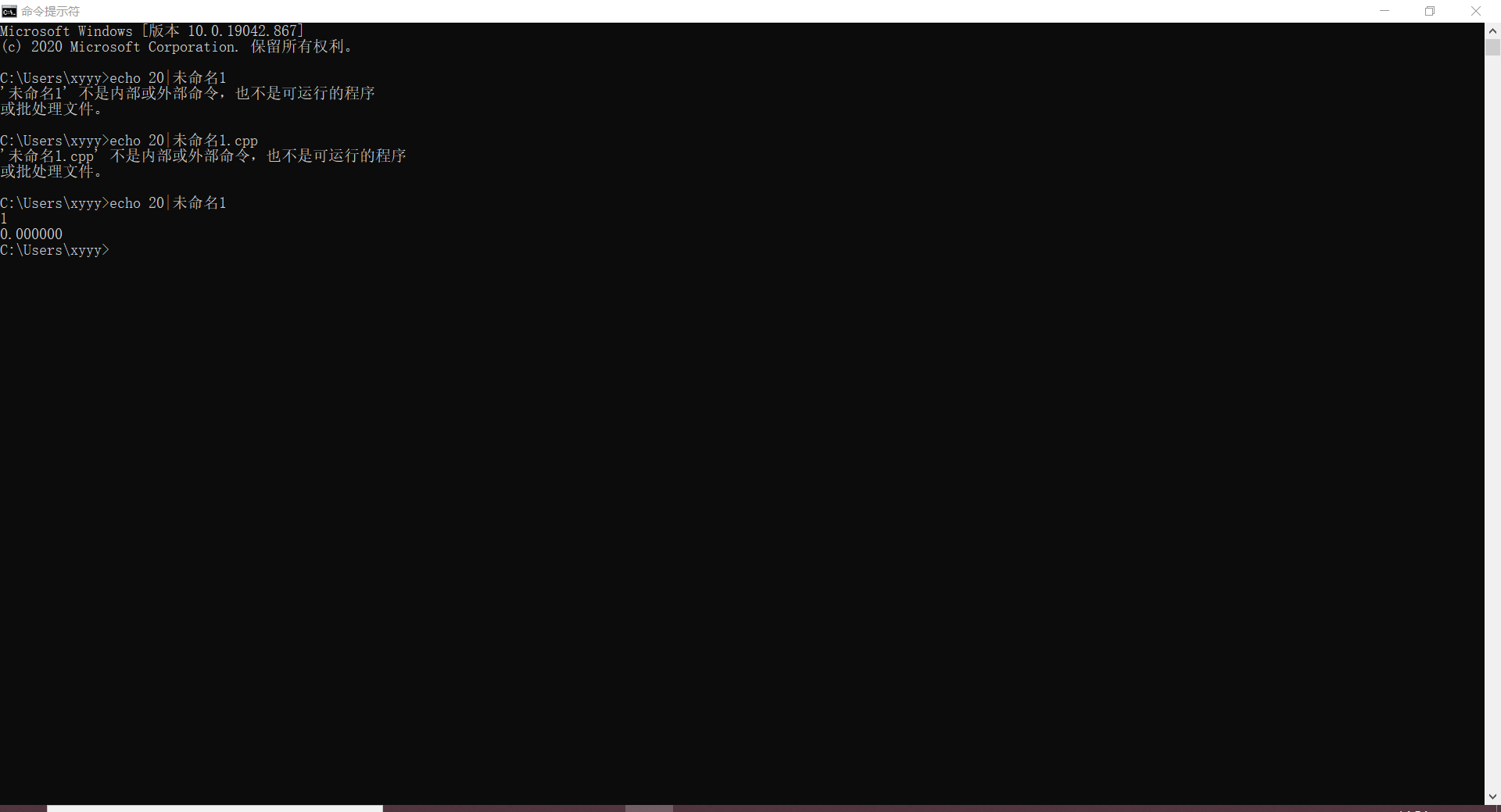Restore down the Command Prompt window
The height and width of the screenshot is (812, 1501).
[x=1430, y=11]
